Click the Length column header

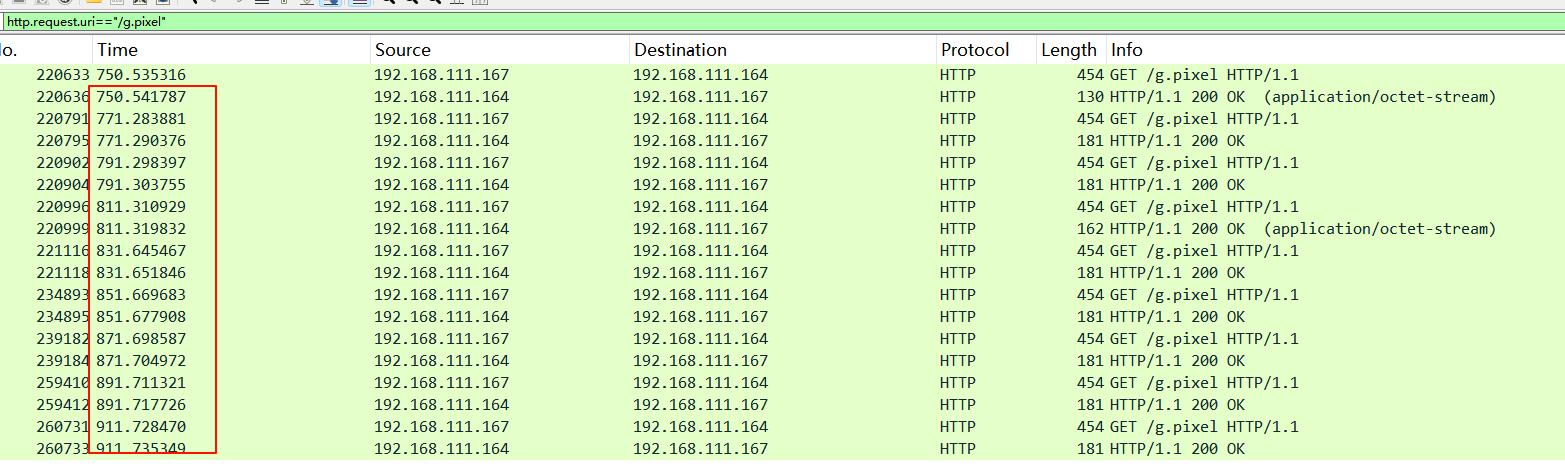(1069, 50)
